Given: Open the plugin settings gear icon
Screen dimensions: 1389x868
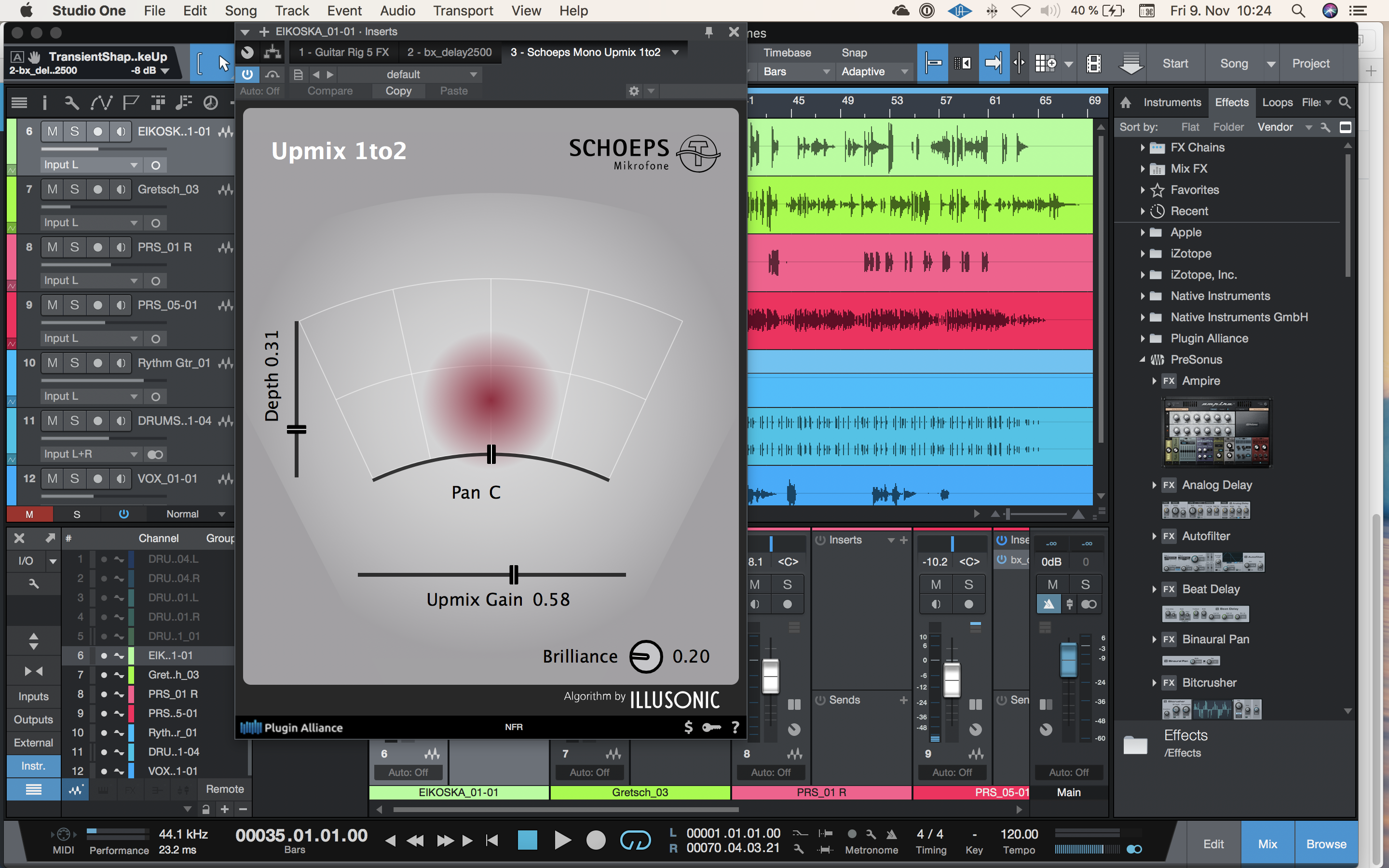Looking at the screenshot, I should 634,91.
